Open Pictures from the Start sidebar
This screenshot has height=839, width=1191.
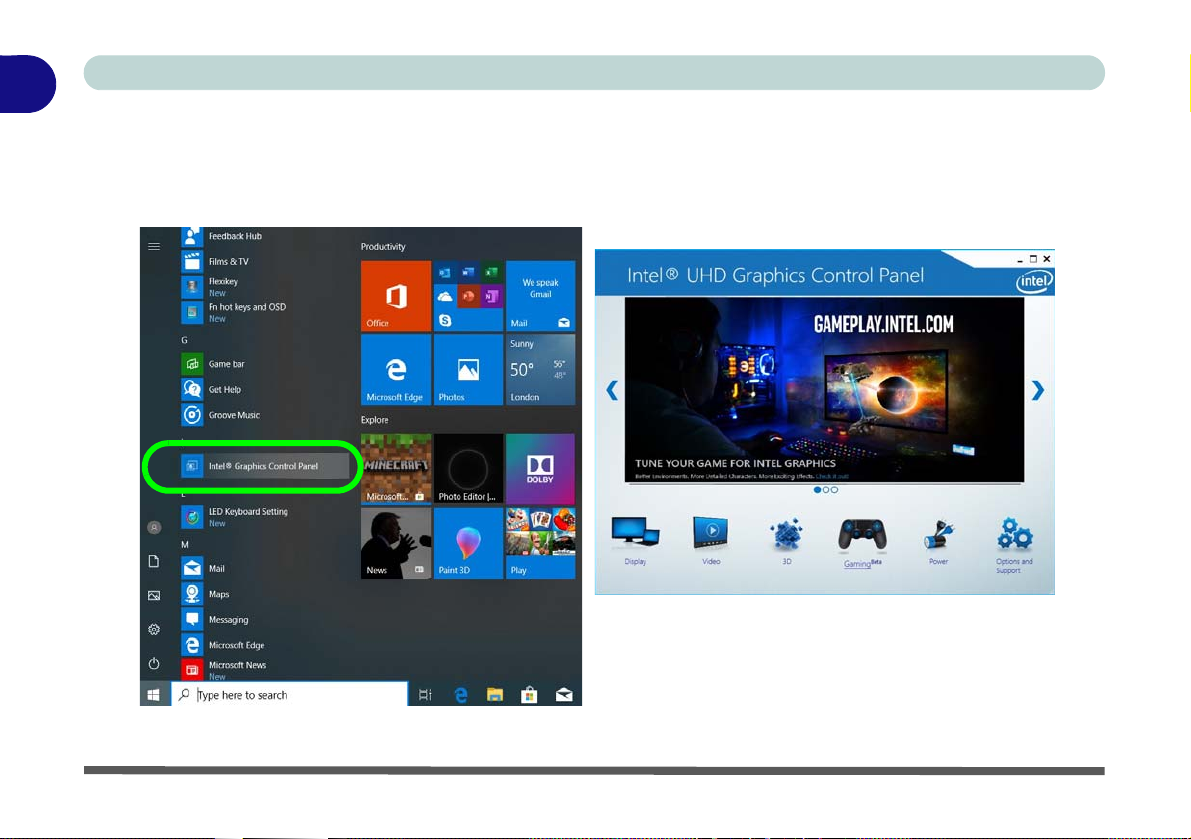point(154,595)
